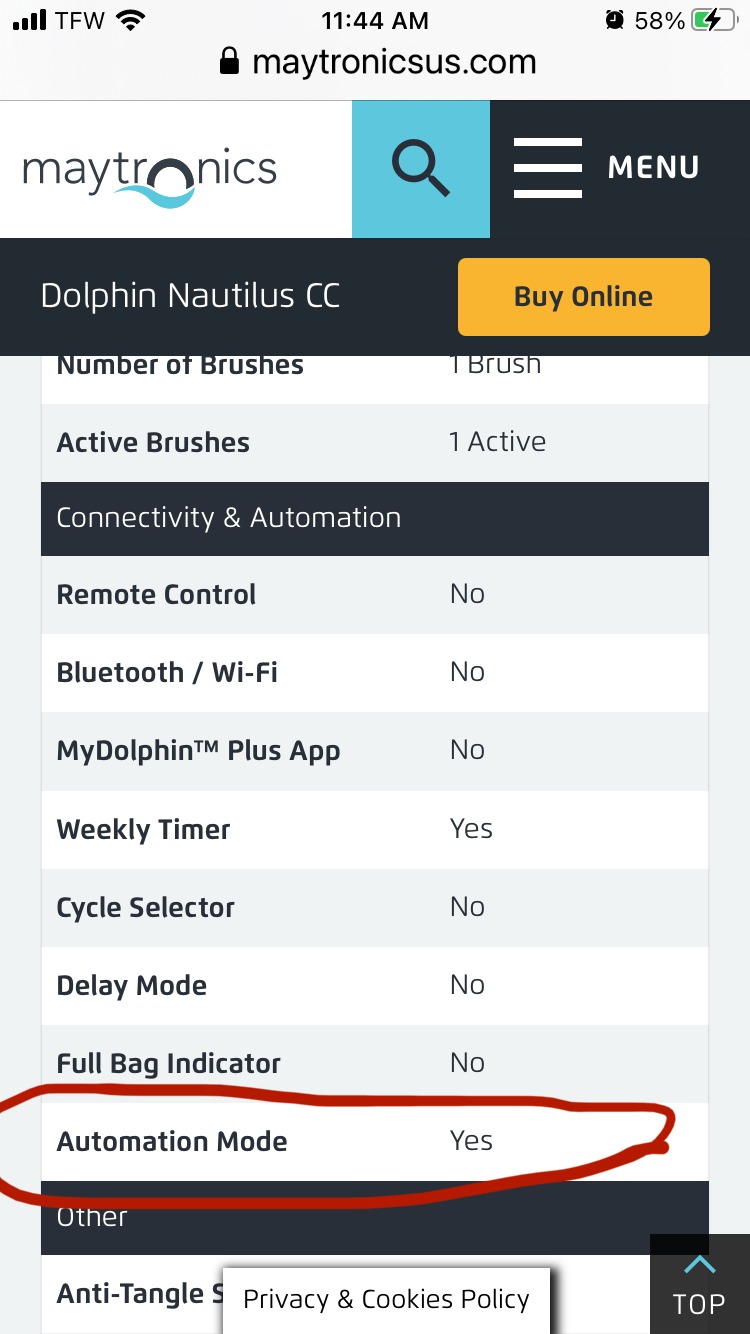Viewport: 750px width, 1334px height.
Task: Select the Automation Mode row
Action: [x=375, y=1142]
